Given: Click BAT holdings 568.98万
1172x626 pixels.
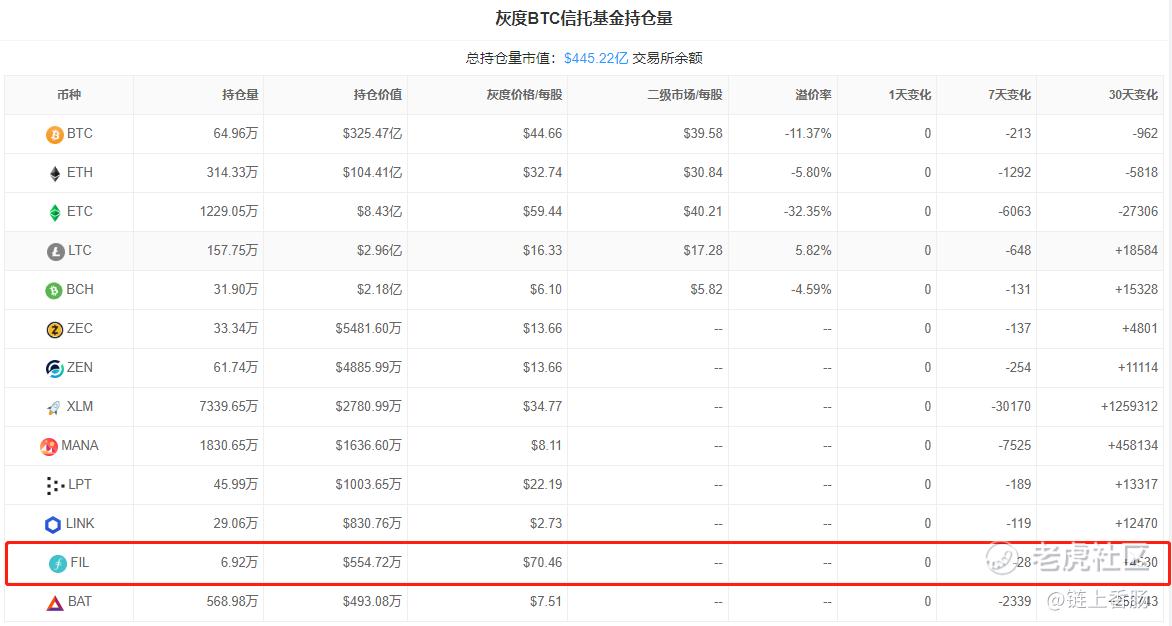Looking at the screenshot, I should 232,601.
